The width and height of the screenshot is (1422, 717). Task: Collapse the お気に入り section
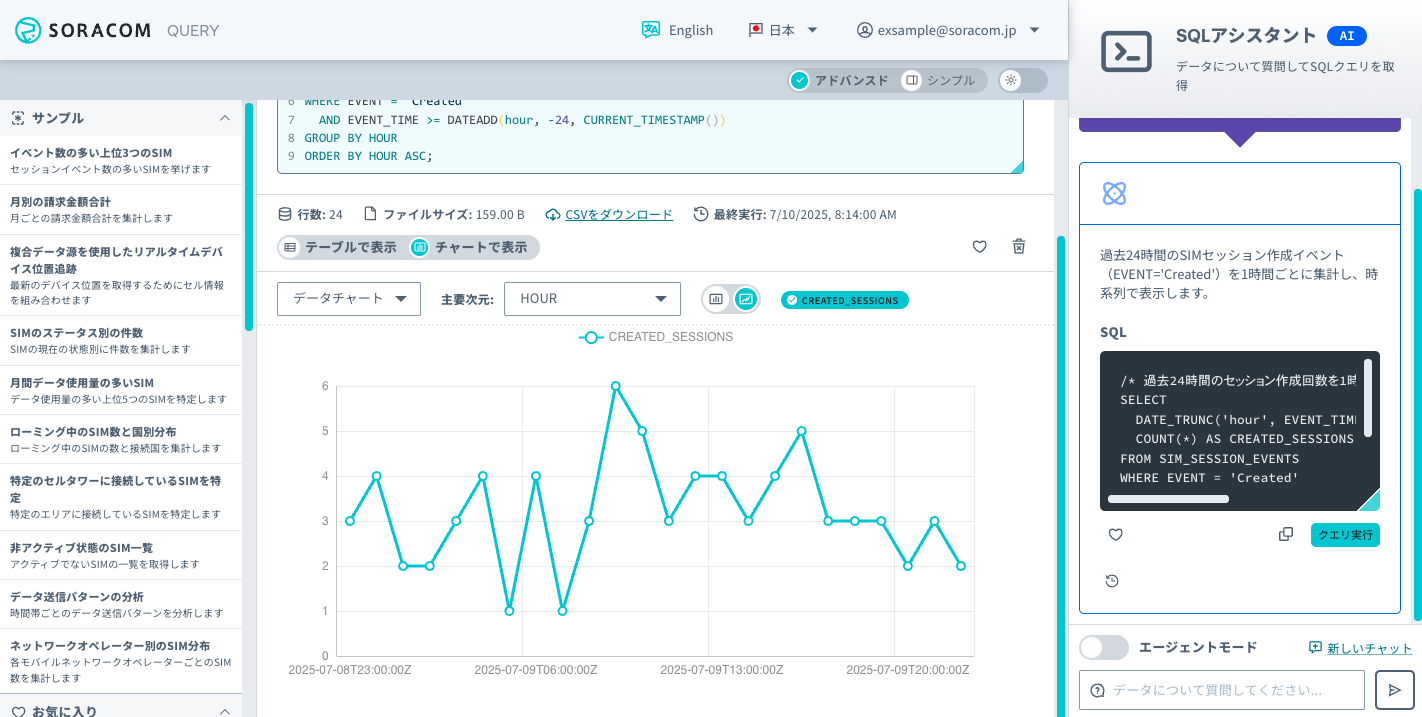click(225, 712)
